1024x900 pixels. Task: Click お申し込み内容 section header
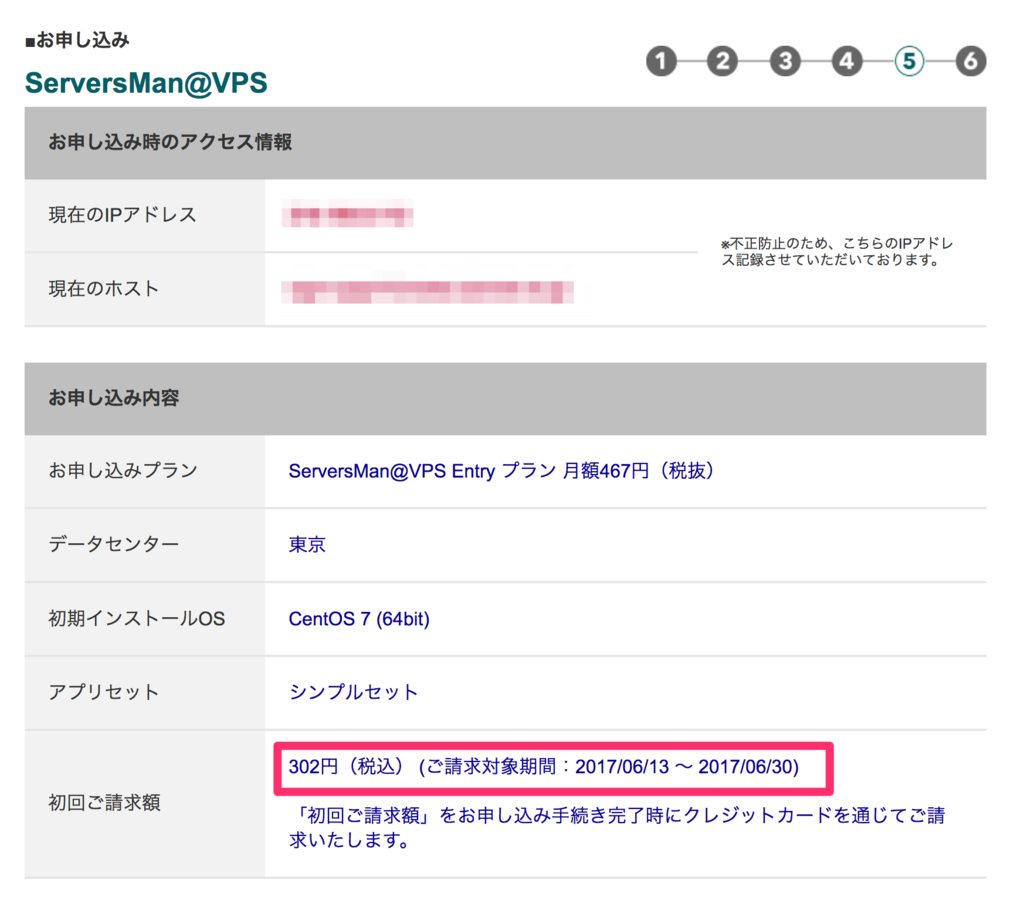click(505, 398)
